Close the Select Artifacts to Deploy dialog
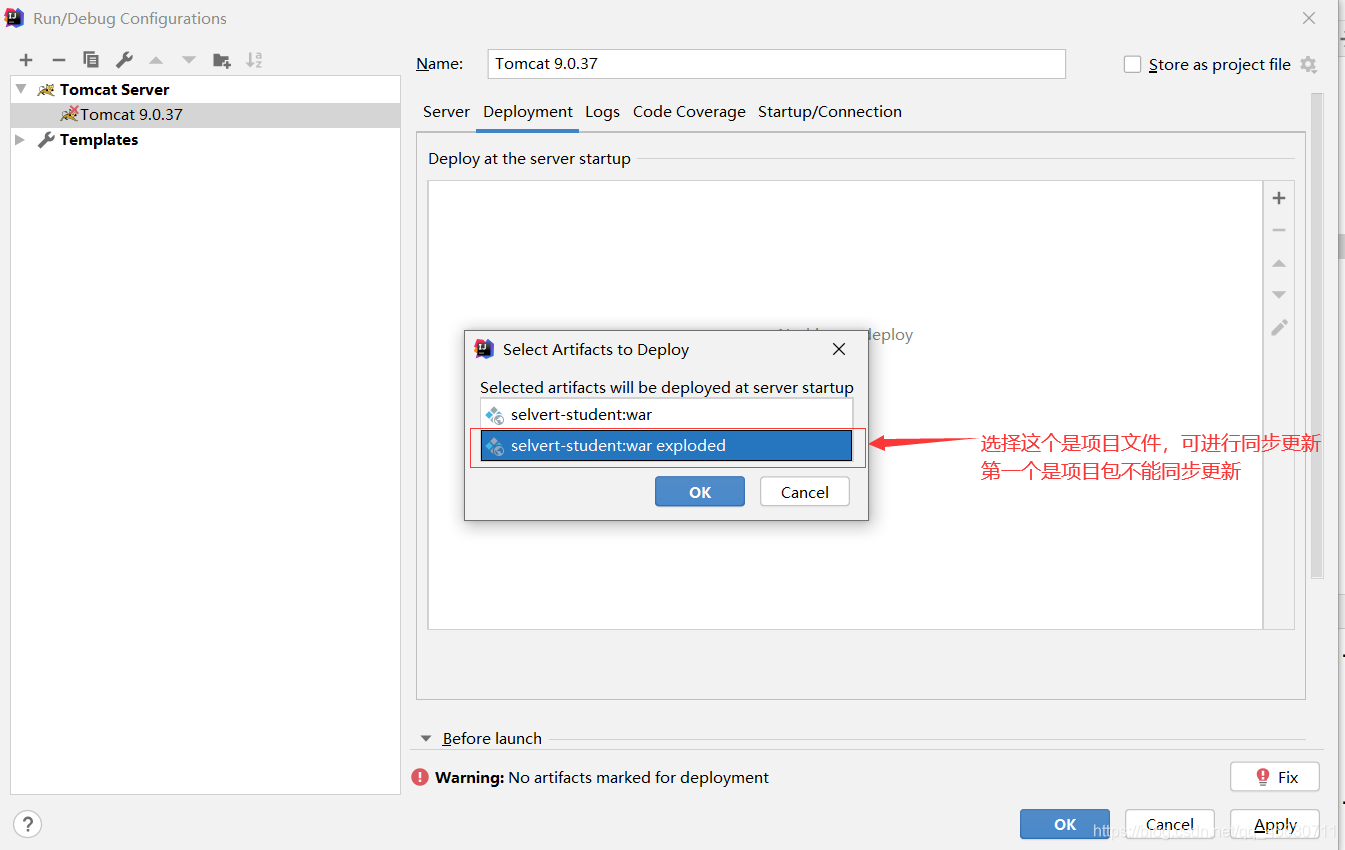This screenshot has width=1345, height=850. click(839, 349)
